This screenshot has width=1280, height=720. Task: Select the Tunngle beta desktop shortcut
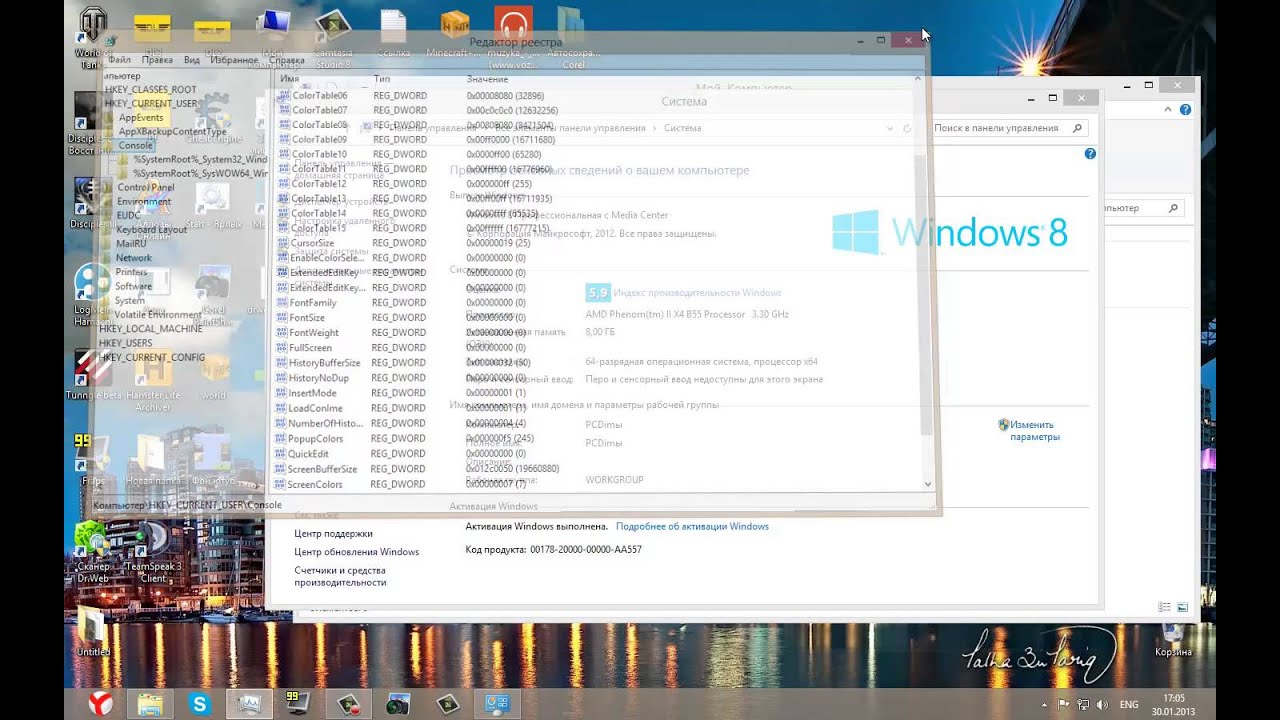pyautogui.click(x=93, y=377)
